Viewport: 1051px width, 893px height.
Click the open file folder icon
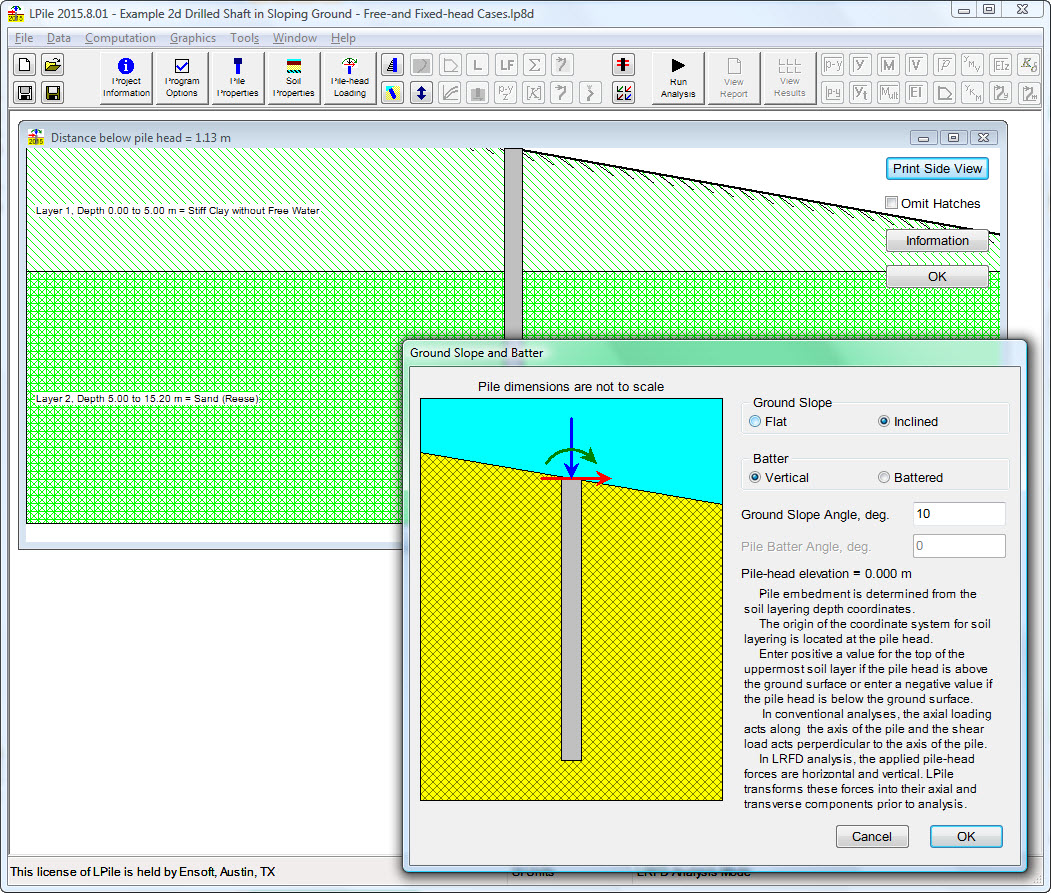53,65
